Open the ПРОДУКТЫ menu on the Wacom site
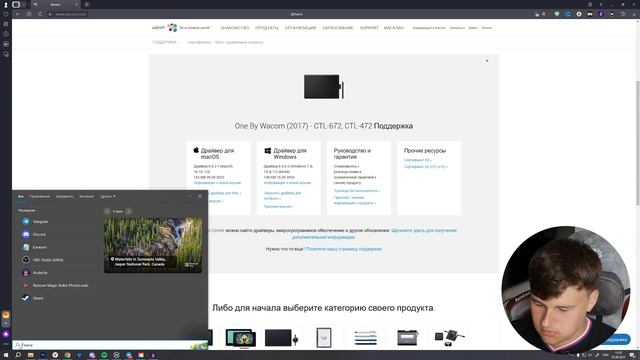The image size is (640, 360). pyautogui.click(x=267, y=28)
